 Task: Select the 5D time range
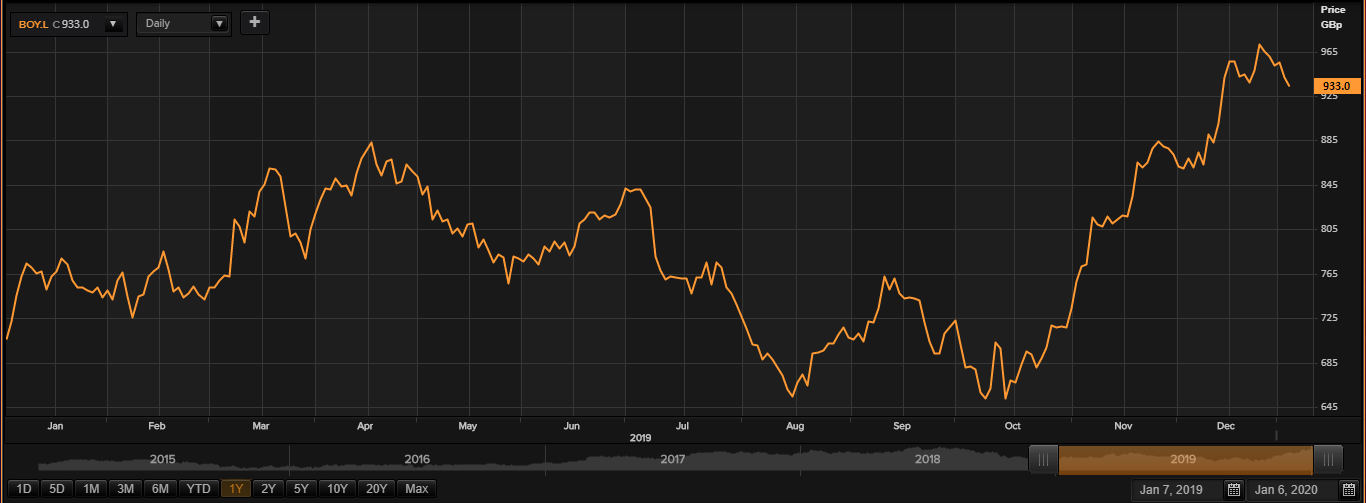pyautogui.click(x=57, y=489)
